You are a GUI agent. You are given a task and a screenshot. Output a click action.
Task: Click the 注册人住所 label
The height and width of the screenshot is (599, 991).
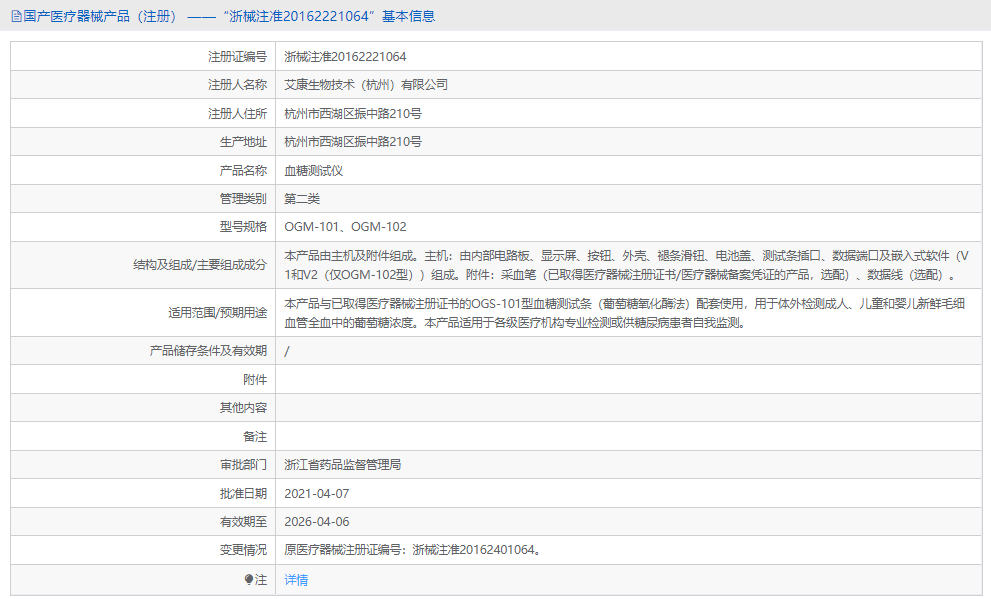[238, 114]
